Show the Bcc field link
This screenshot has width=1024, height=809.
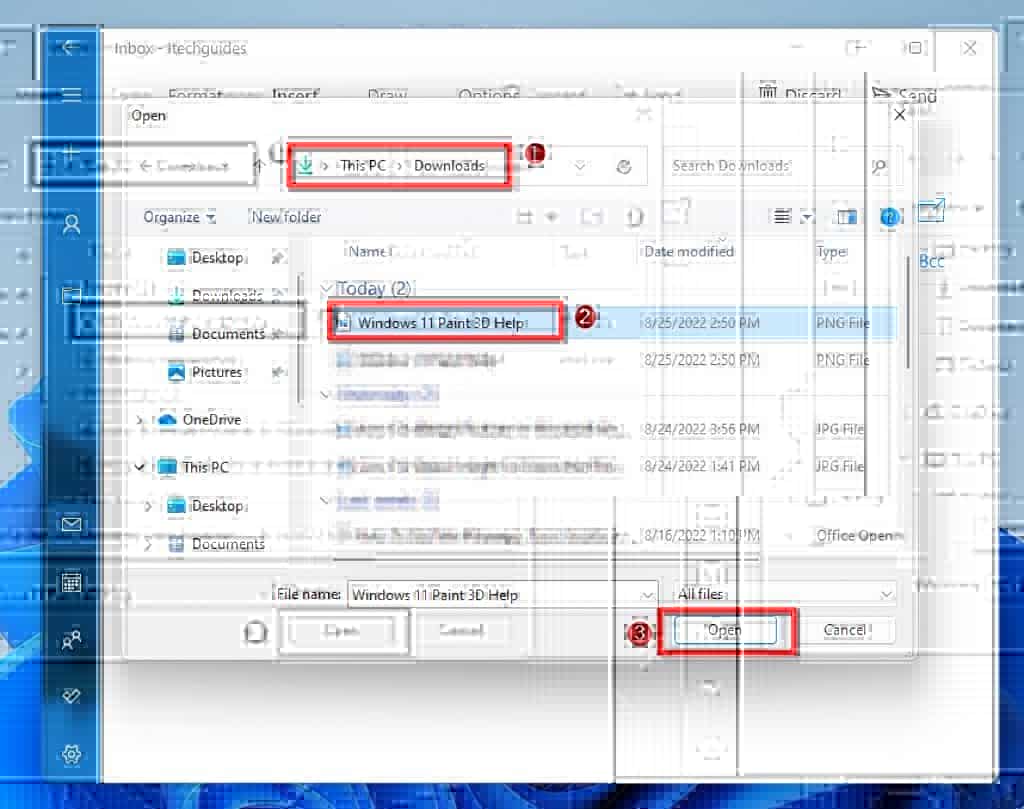coord(931,261)
